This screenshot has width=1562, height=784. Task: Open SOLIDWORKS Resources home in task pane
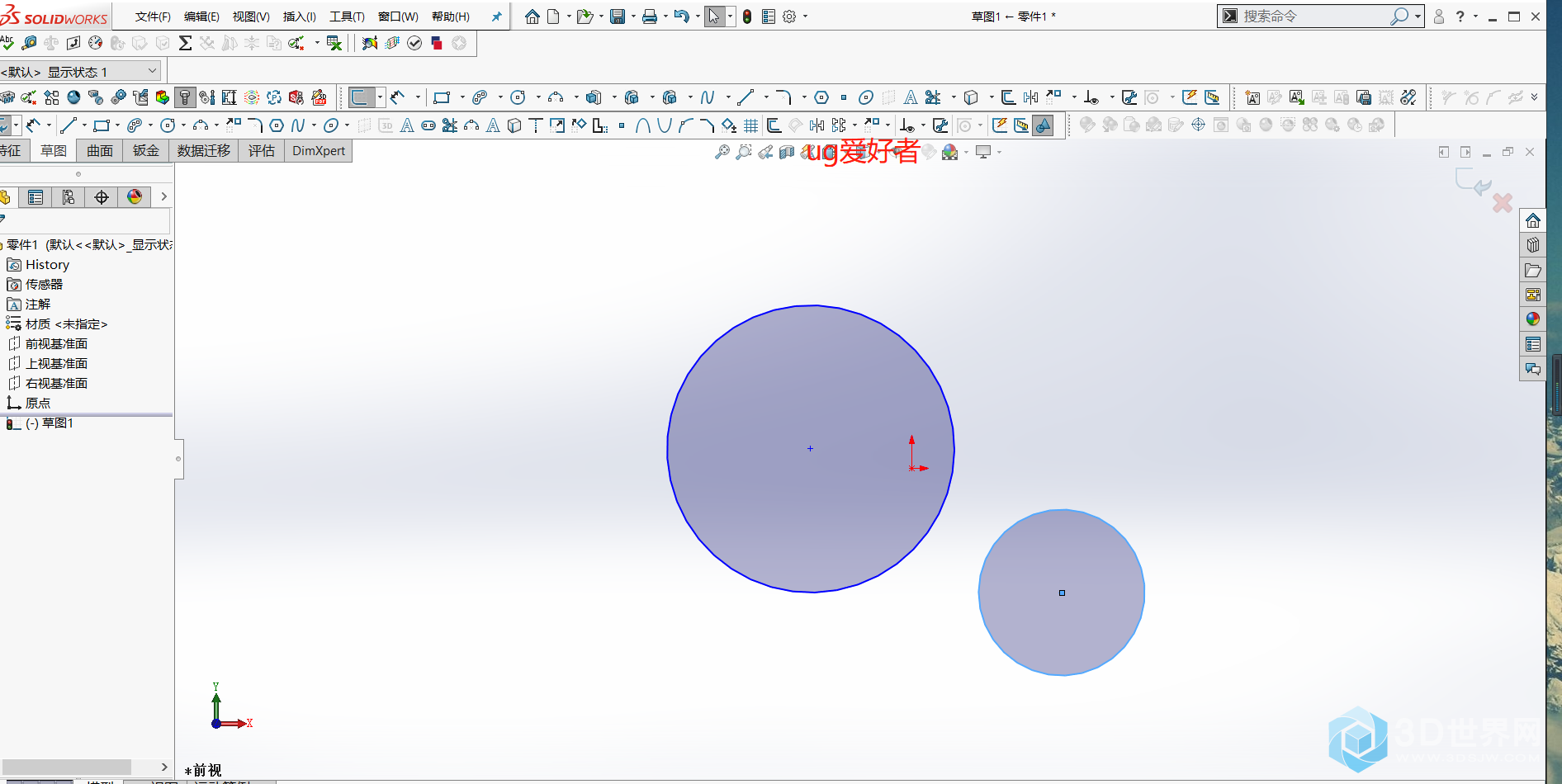(x=1533, y=220)
